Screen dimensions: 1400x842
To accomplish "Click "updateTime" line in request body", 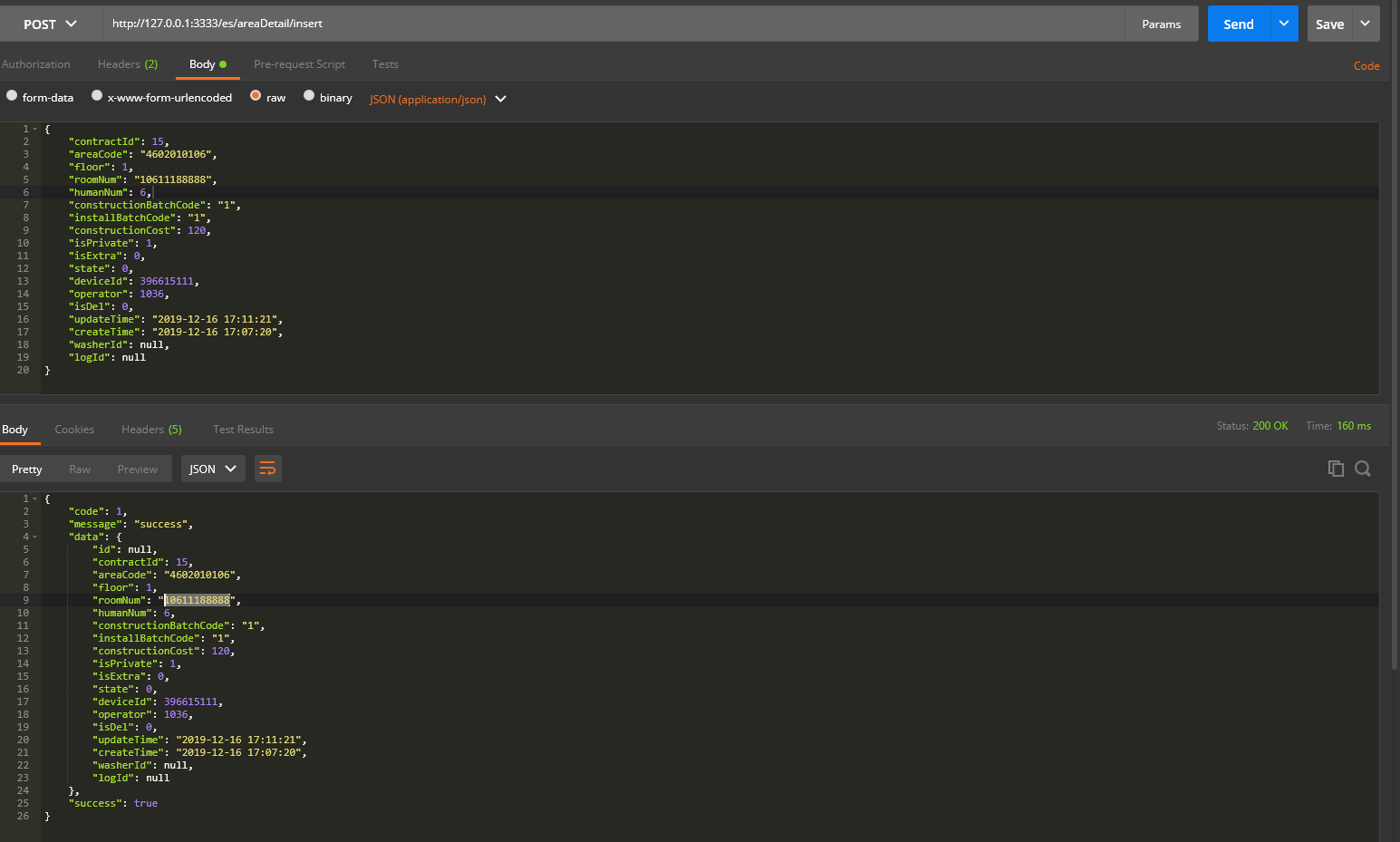I will [176, 319].
